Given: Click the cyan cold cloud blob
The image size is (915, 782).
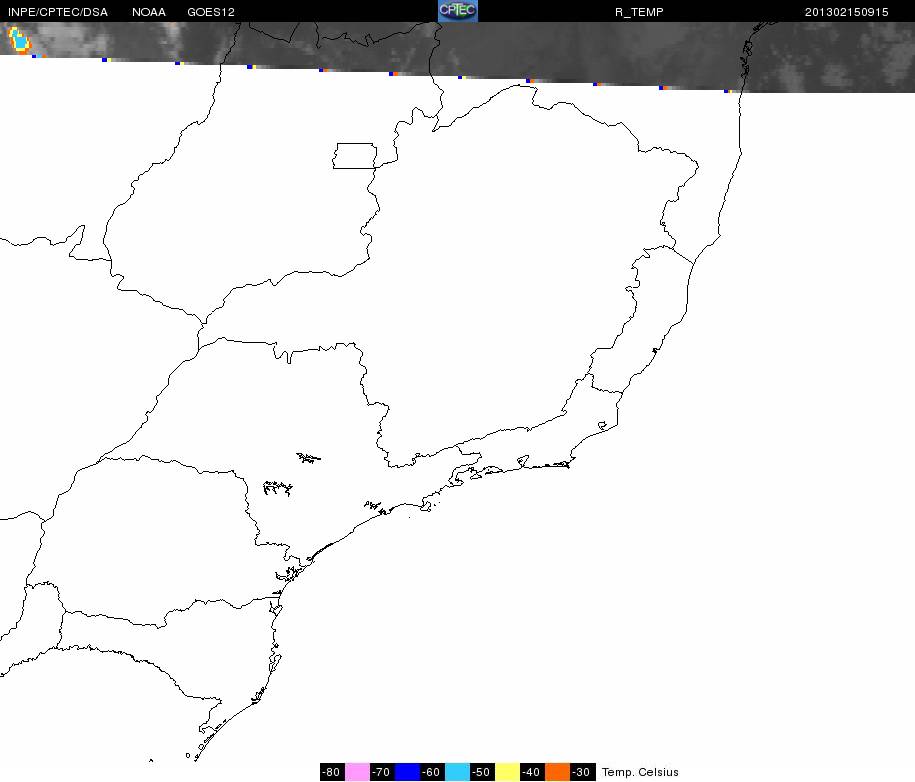Looking at the screenshot, I should (19, 41).
